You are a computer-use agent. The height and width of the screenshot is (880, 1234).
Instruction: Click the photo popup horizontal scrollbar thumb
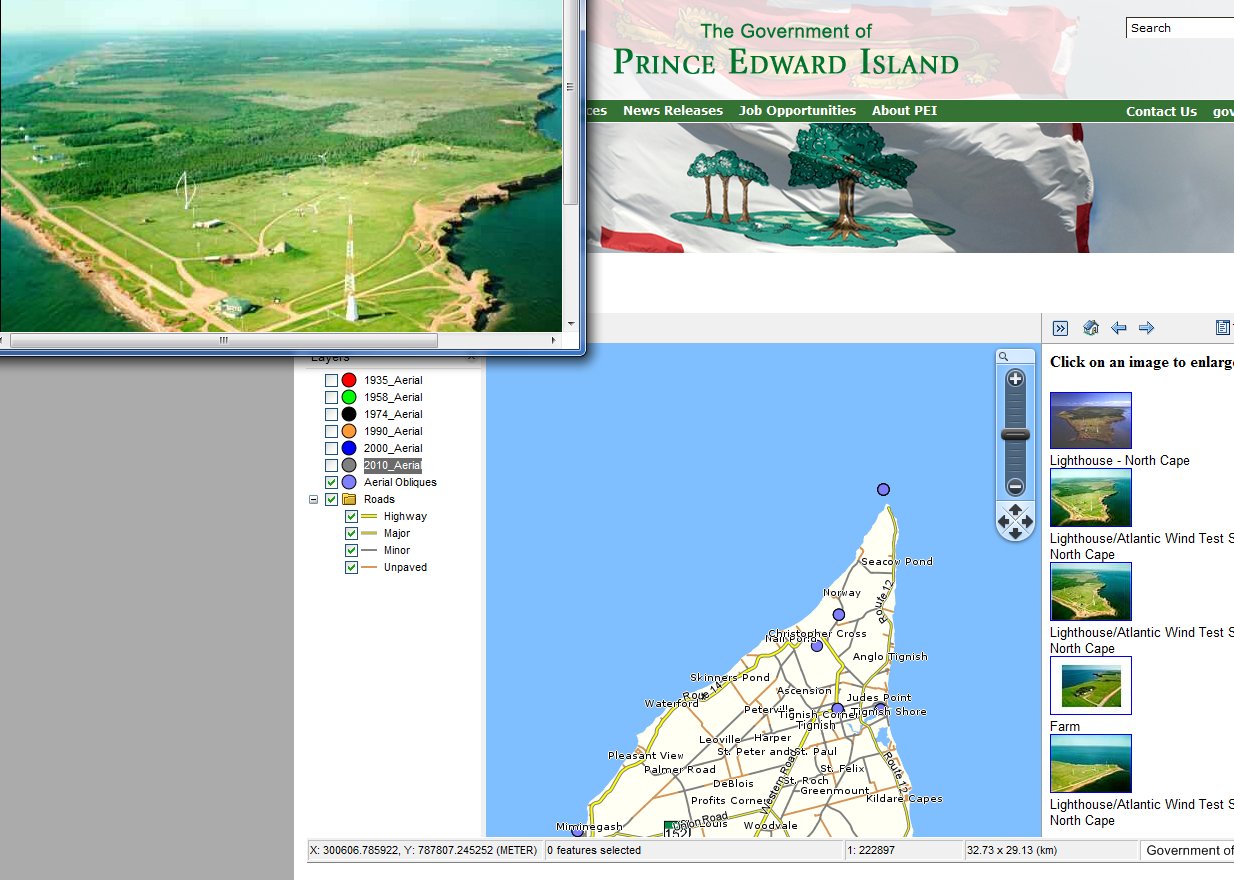[x=223, y=341]
